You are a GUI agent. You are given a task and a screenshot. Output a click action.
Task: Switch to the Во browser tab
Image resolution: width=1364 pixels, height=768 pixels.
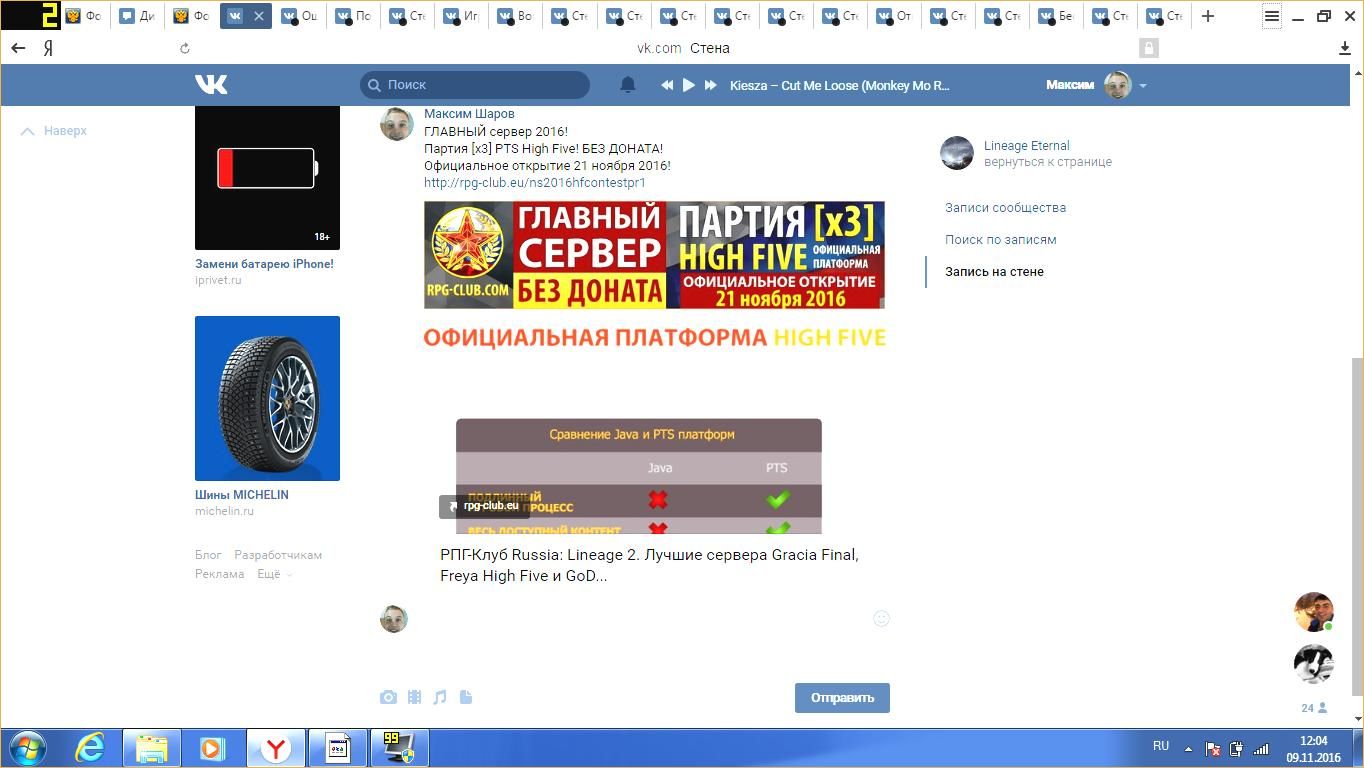tap(514, 16)
